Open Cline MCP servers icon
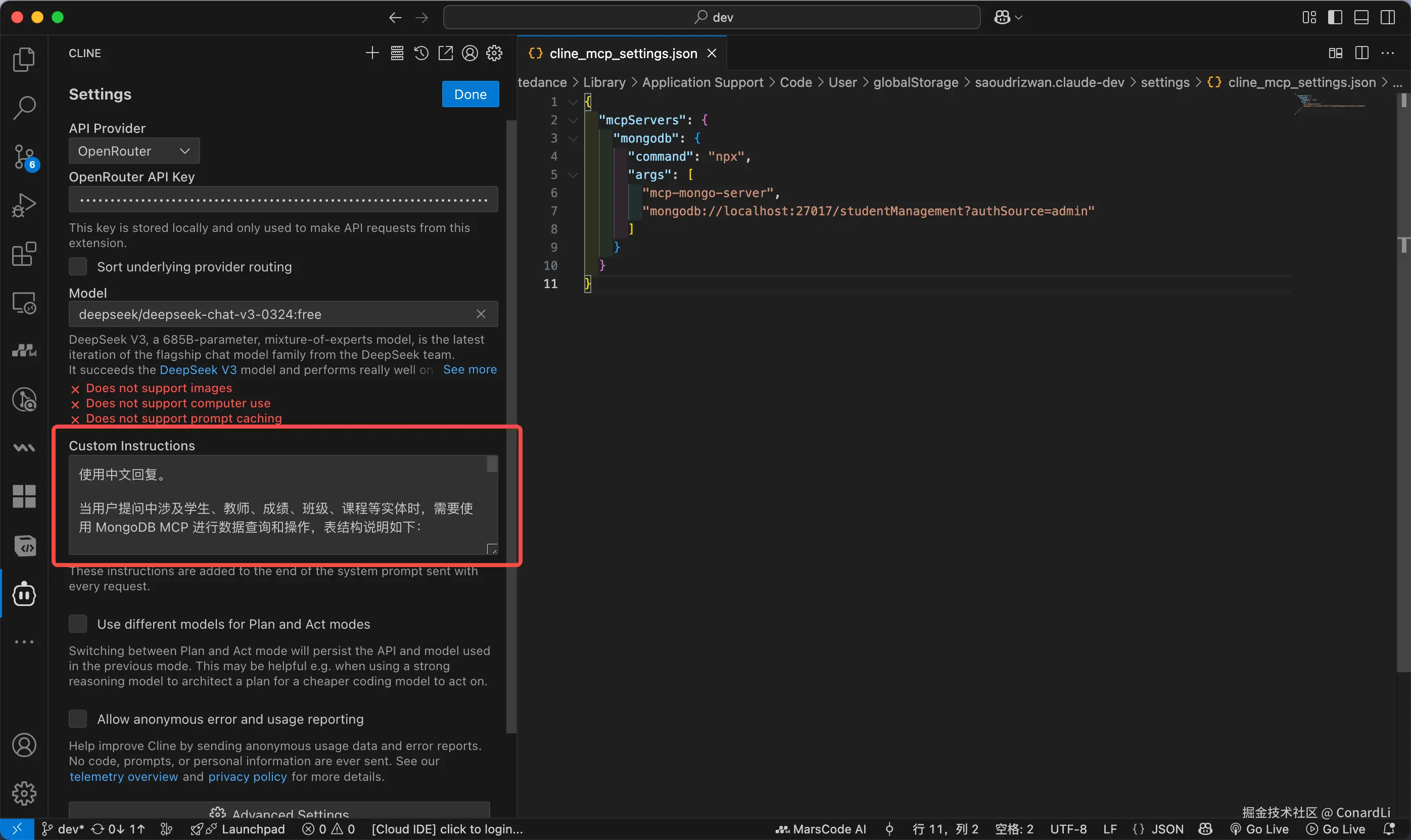 pyautogui.click(x=397, y=53)
